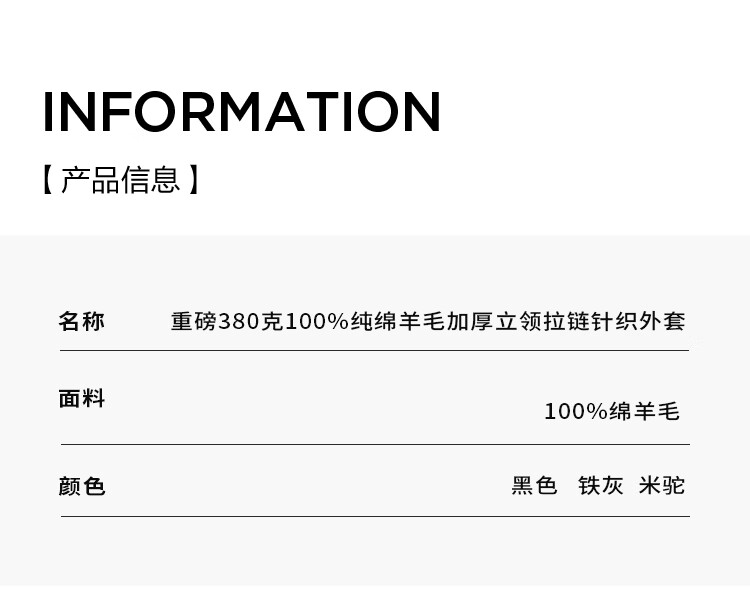This screenshot has width=750, height=600.
Task: Choose the 黑色 color option
Action: (534, 485)
